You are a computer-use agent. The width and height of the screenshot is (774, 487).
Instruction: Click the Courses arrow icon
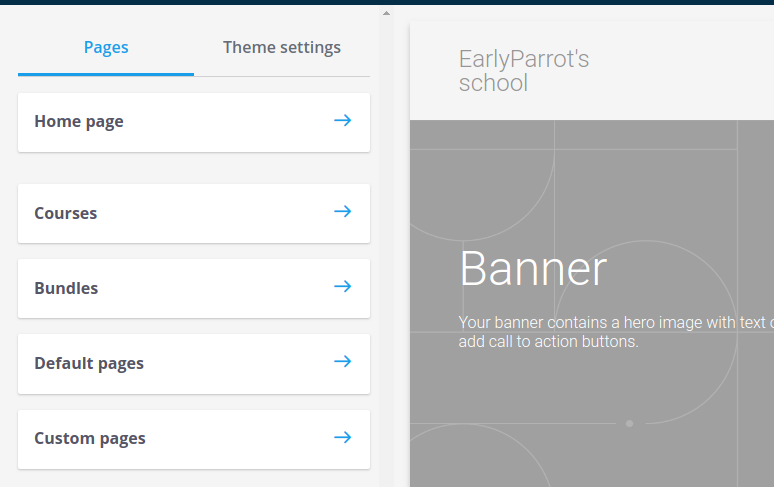point(343,212)
